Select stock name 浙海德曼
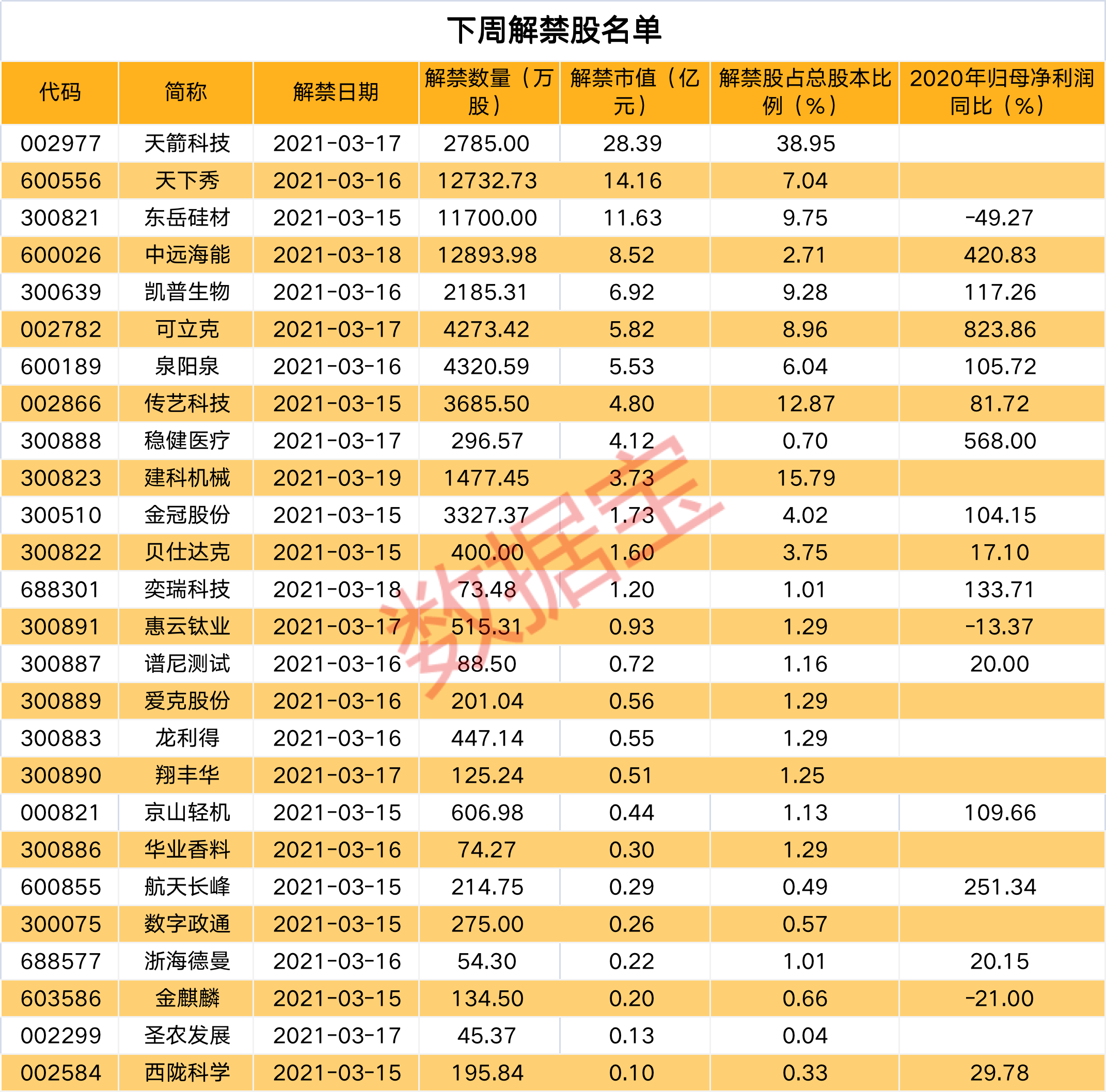This screenshot has width=1106, height=1092. tap(186, 961)
